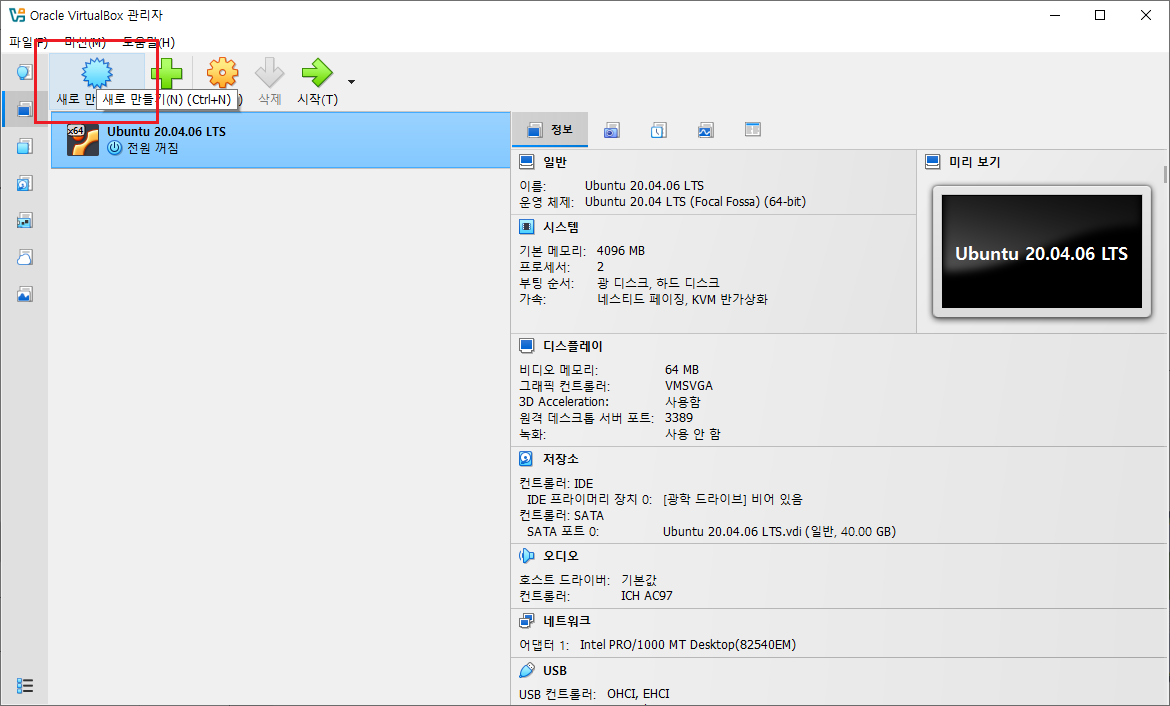Click the Ubuntu 20.04 LTS (Focal Fossa) (64-bit) text
Screen dimensions: 1170x706
(695, 202)
